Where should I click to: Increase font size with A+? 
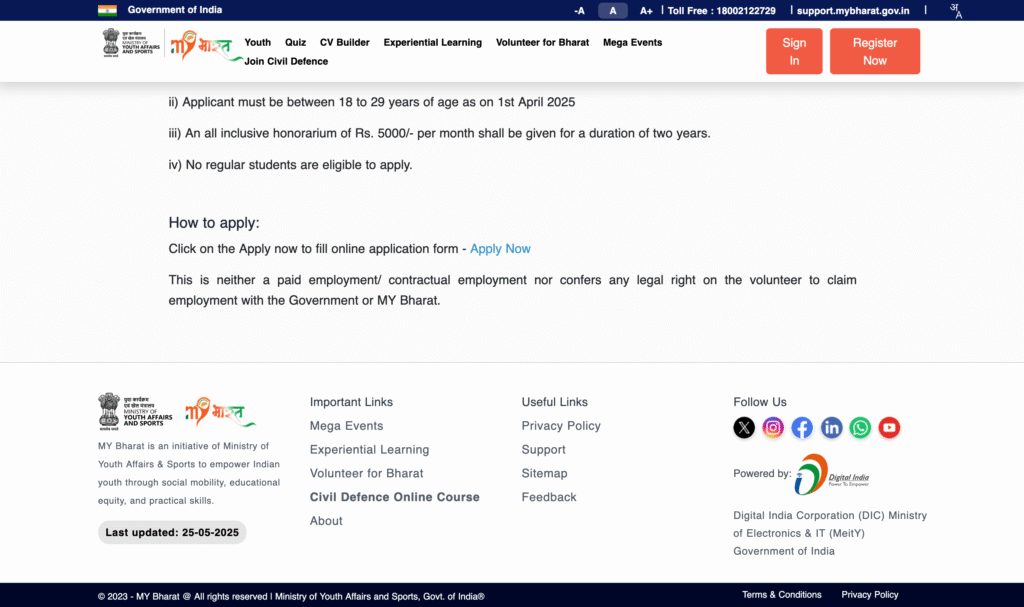point(646,10)
